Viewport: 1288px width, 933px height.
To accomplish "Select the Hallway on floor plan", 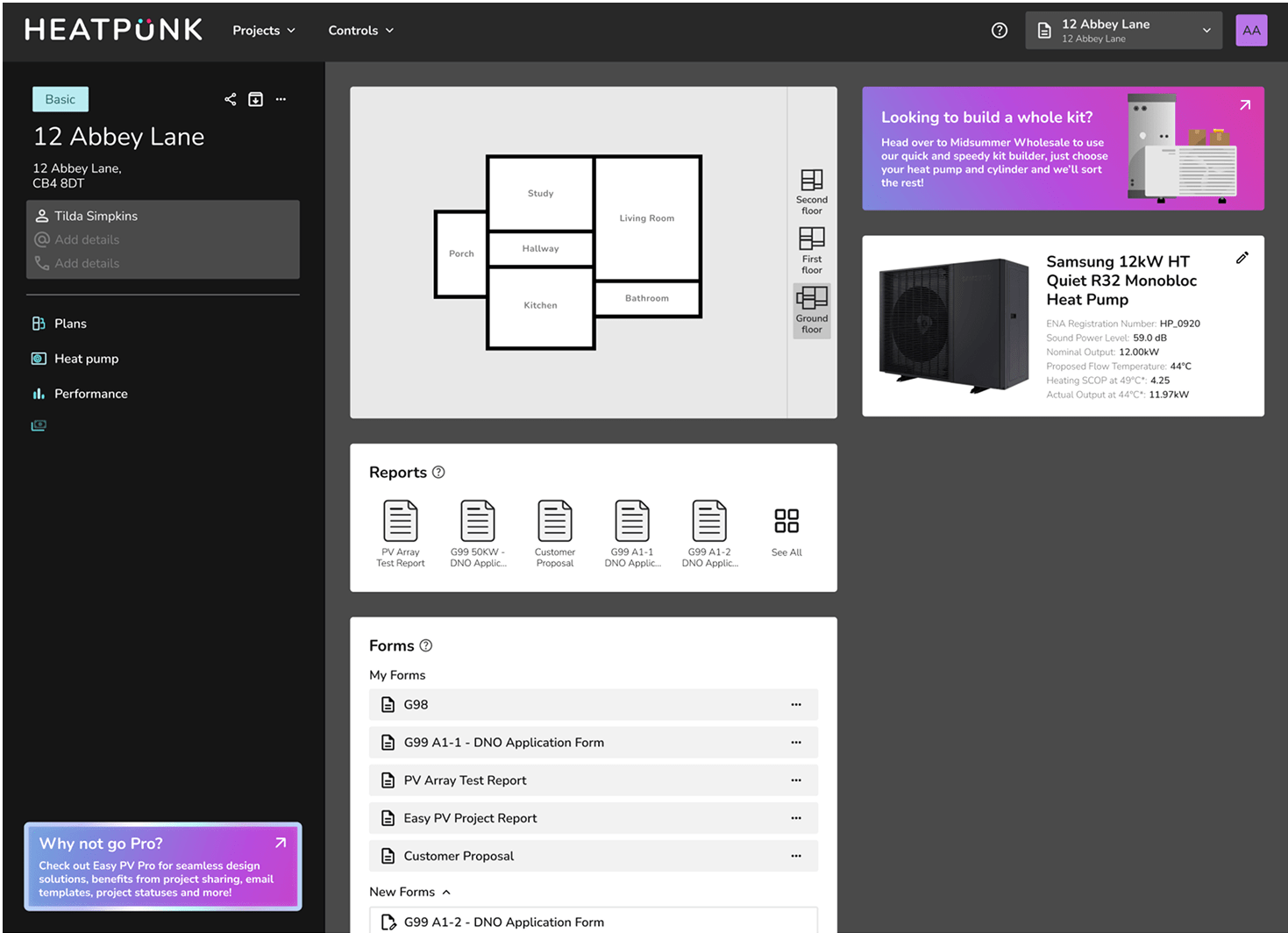I will click(x=540, y=249).
